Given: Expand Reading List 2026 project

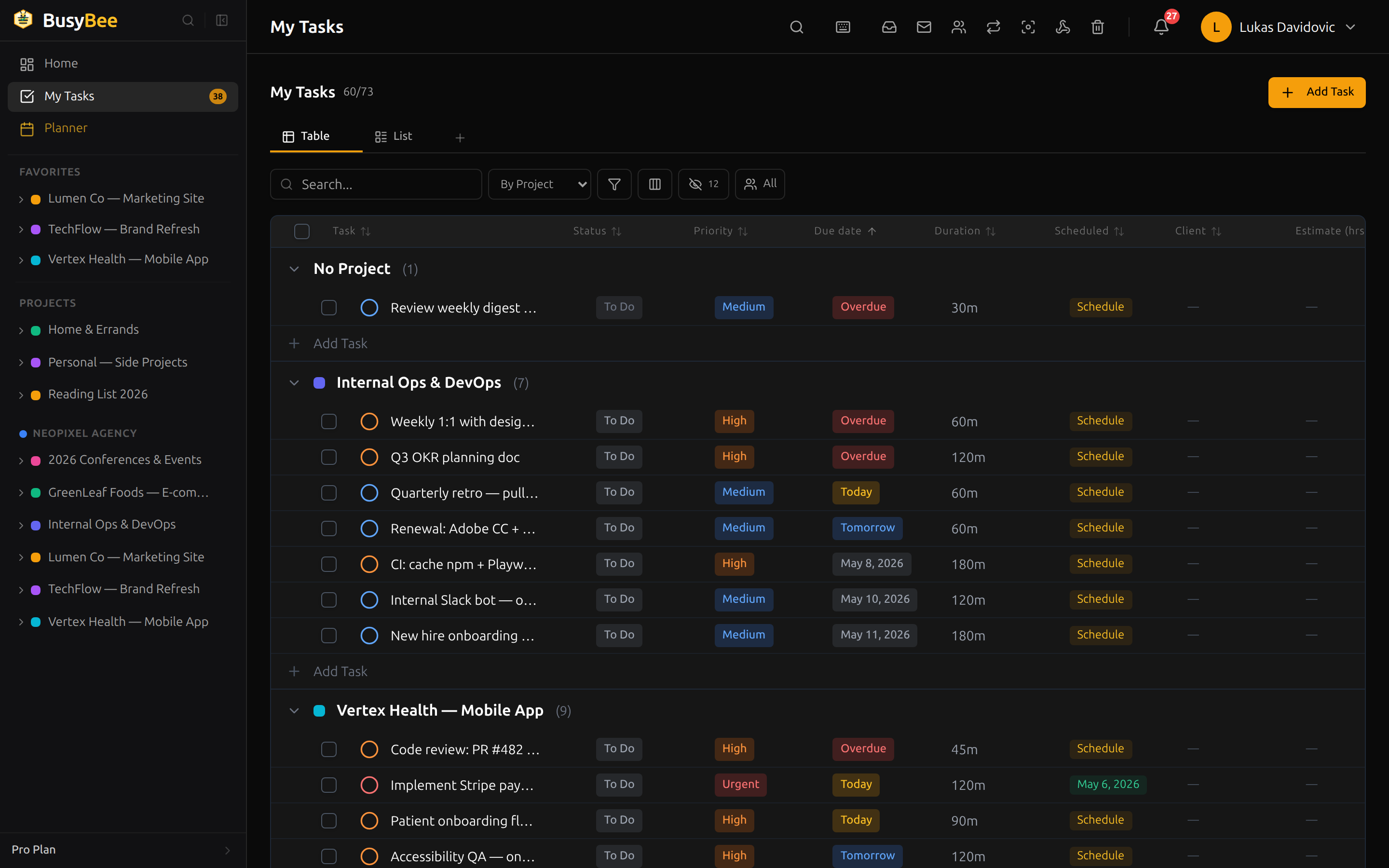Looking at the screenshot, I should (x=21, y=395).
